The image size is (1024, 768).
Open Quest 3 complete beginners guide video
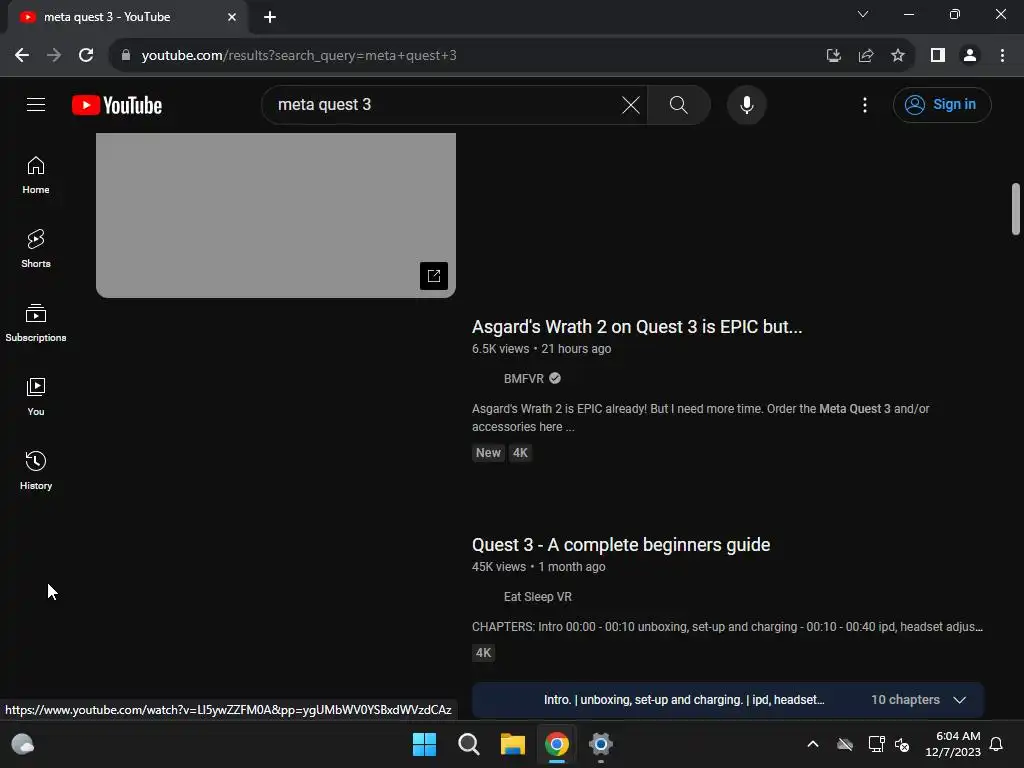621,545
